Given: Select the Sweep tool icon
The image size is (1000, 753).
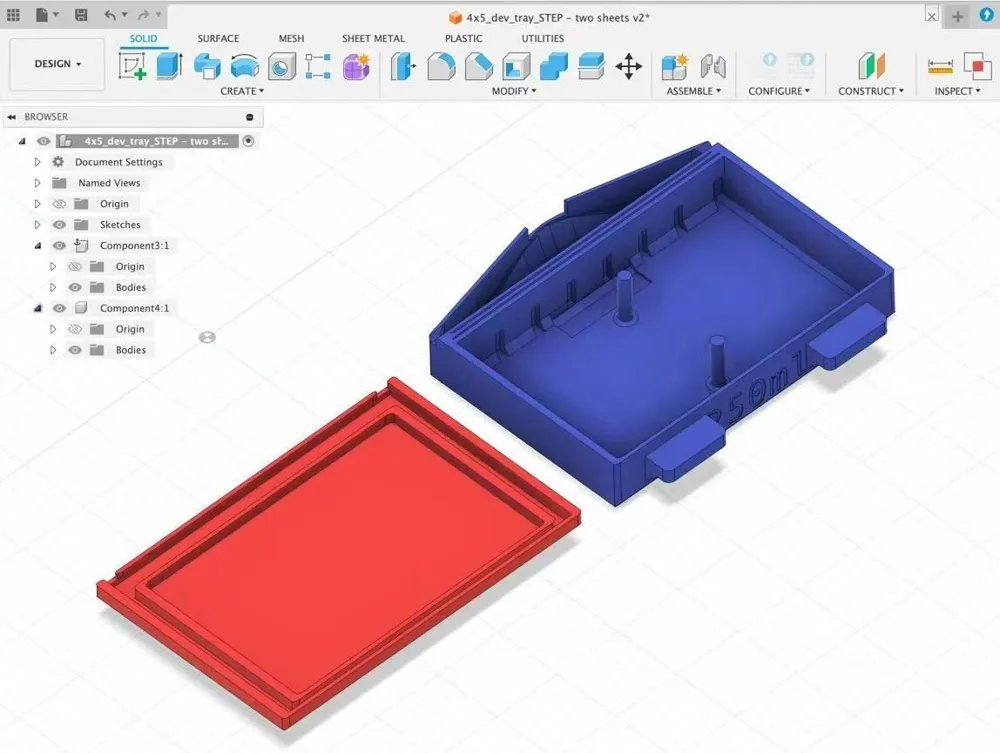Looking at the screenshot, I should (x=244, y=66).
